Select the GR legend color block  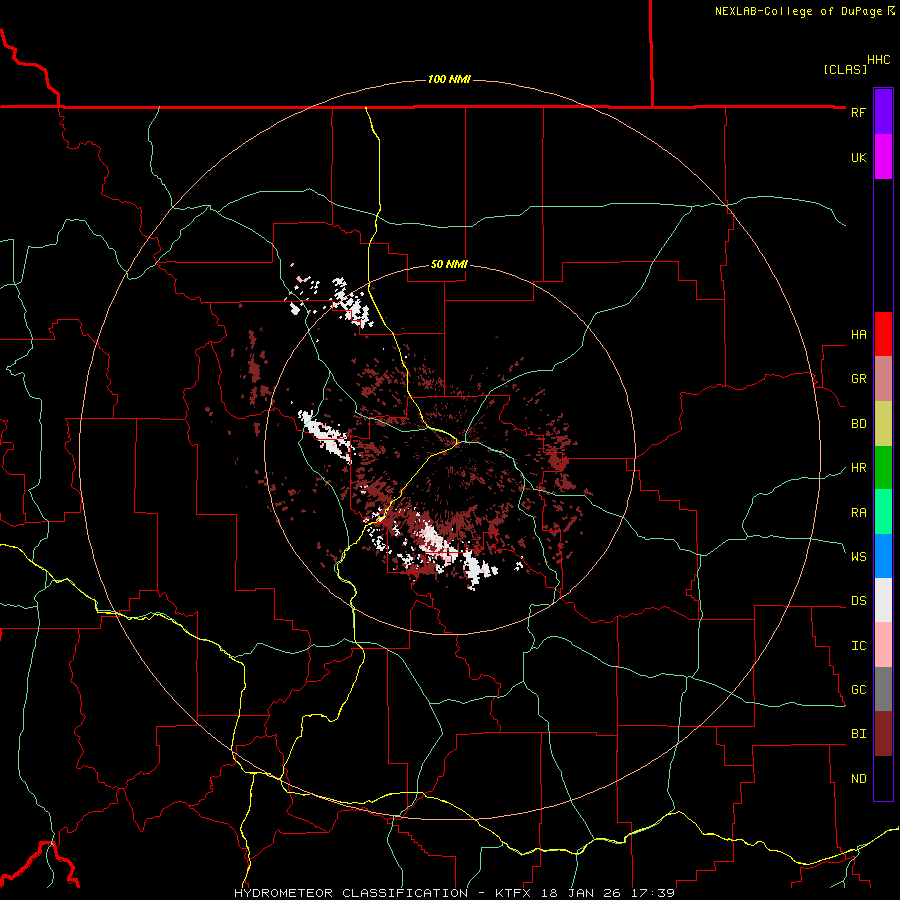[x=883, y=378]
